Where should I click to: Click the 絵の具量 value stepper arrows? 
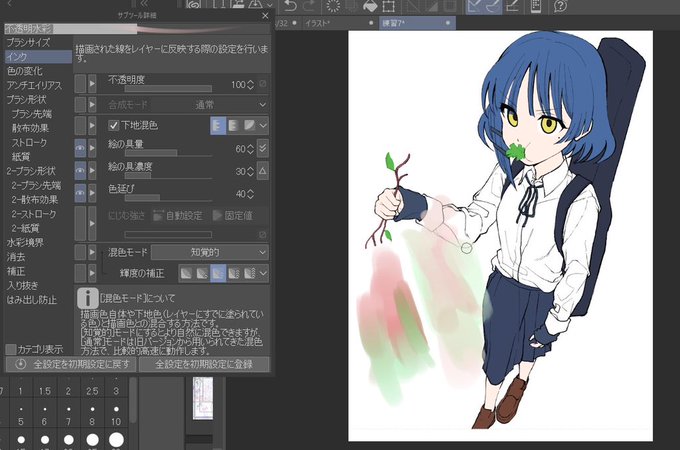pyautogui.click(x=250, y=149)
